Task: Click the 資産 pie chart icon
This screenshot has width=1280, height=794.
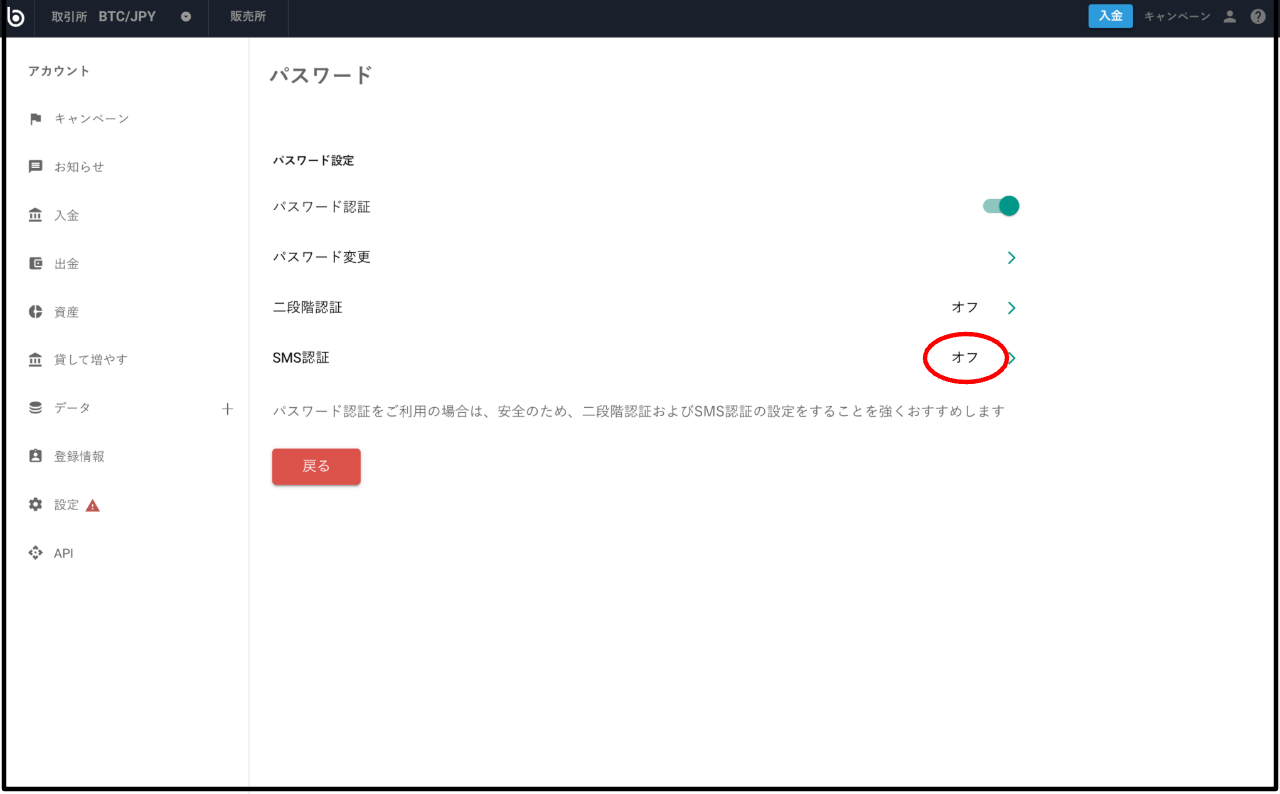Action: [x=36, y=312]
